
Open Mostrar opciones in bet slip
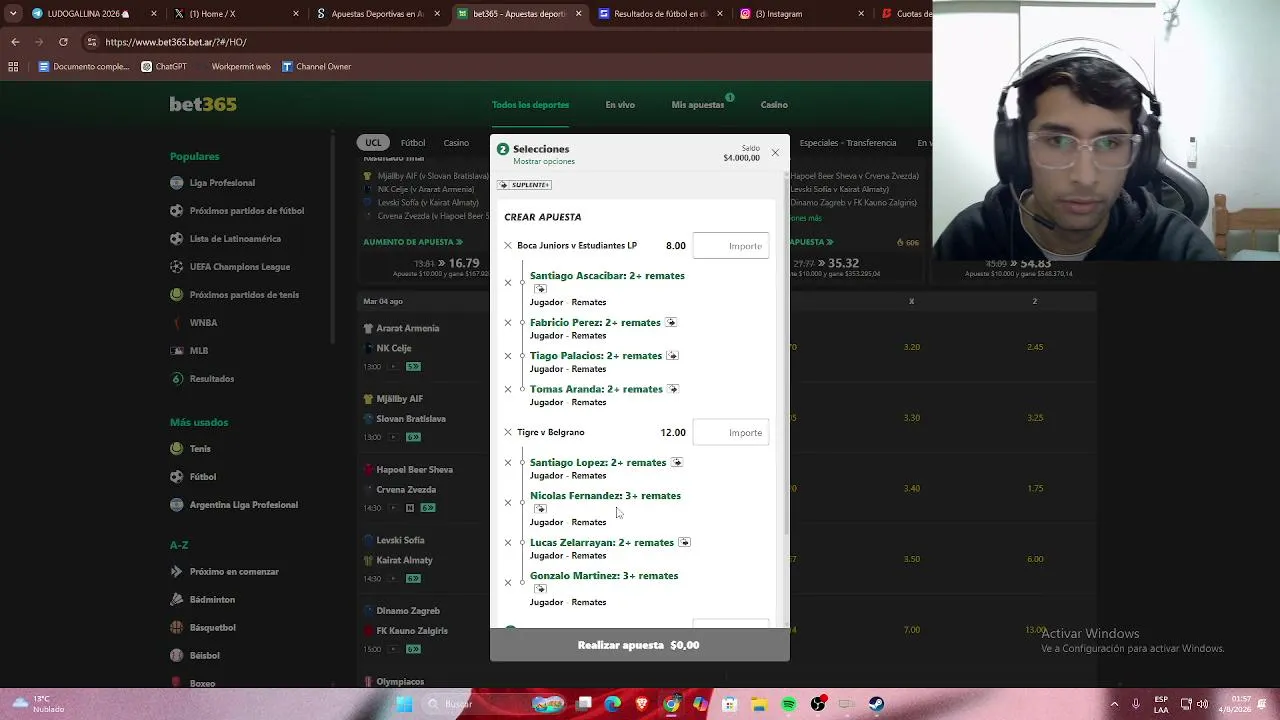[544, 161]
